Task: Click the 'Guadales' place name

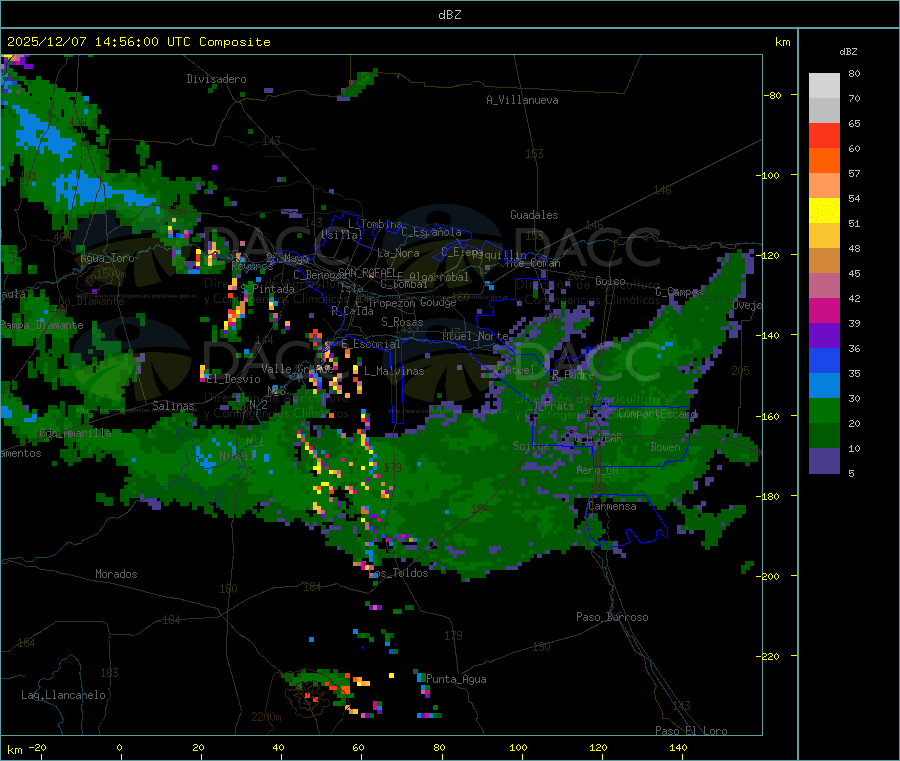Action: 534,215
